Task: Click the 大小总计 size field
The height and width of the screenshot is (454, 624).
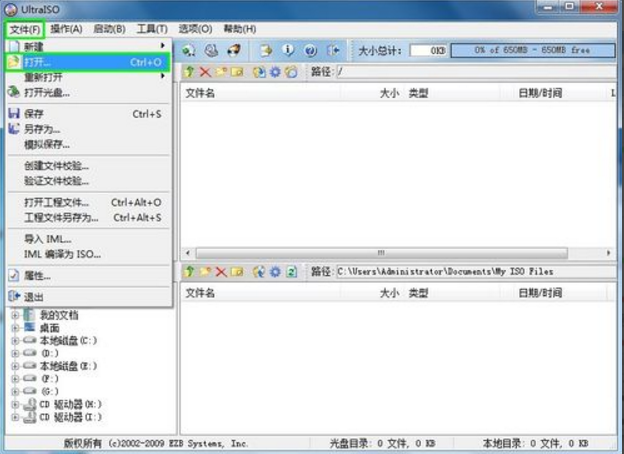Action: [x=428, y=51]
